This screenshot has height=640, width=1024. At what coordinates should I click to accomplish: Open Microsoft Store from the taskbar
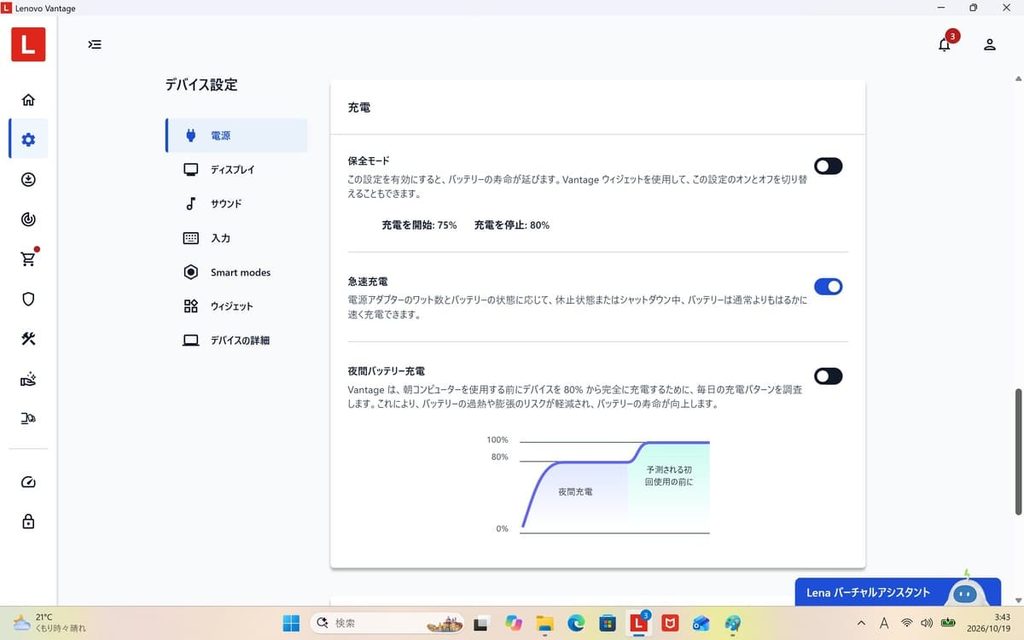(x=607, y=624)
